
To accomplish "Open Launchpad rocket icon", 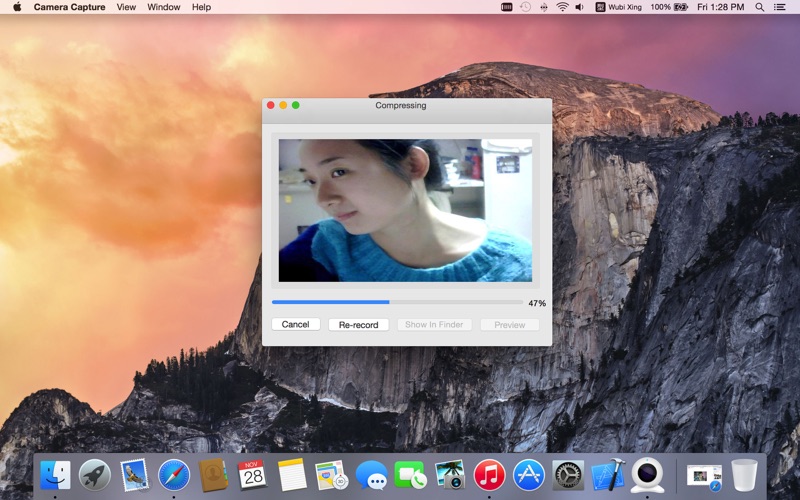I will pos(95,475).
